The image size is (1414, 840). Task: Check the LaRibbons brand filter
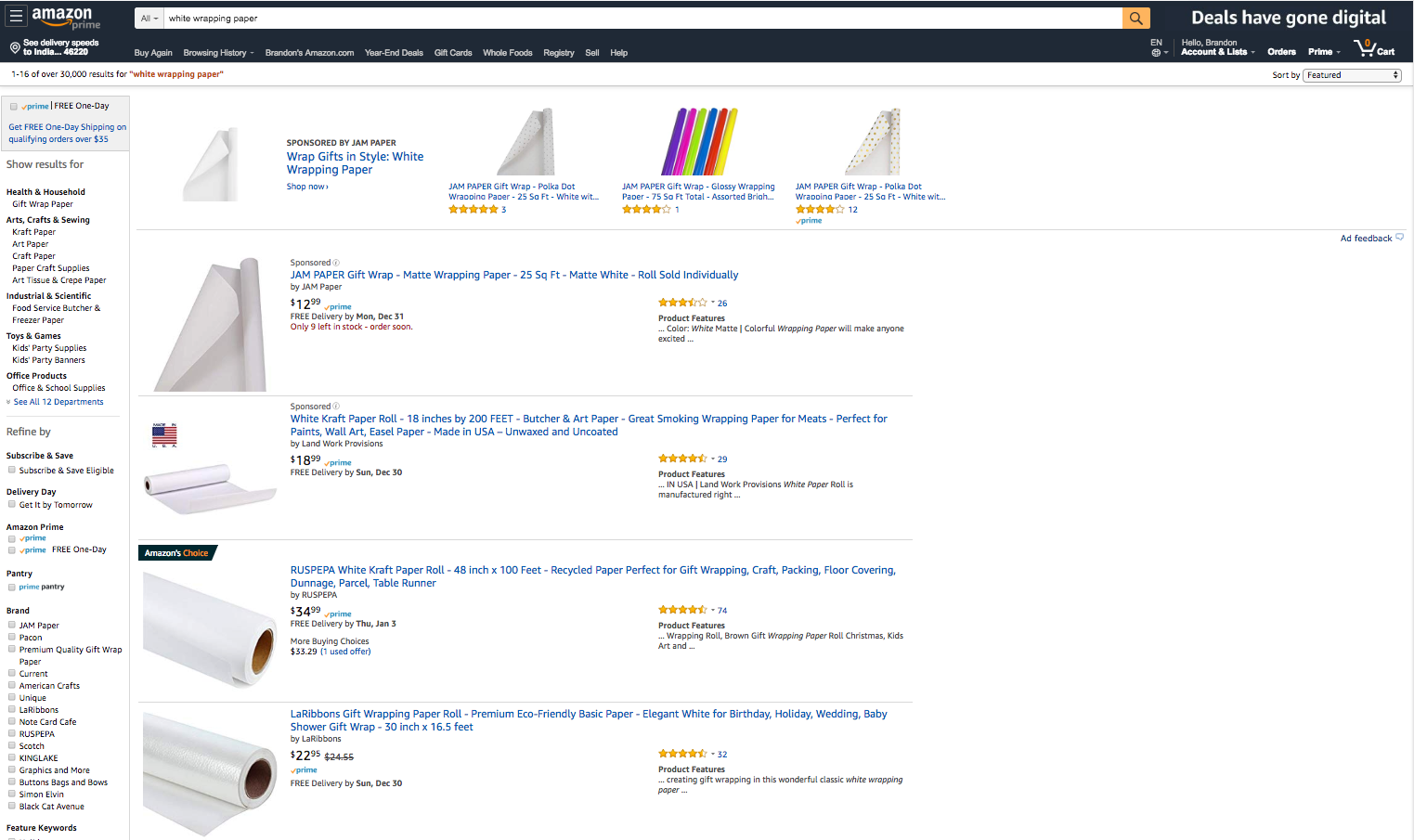[x=12, y=709]
